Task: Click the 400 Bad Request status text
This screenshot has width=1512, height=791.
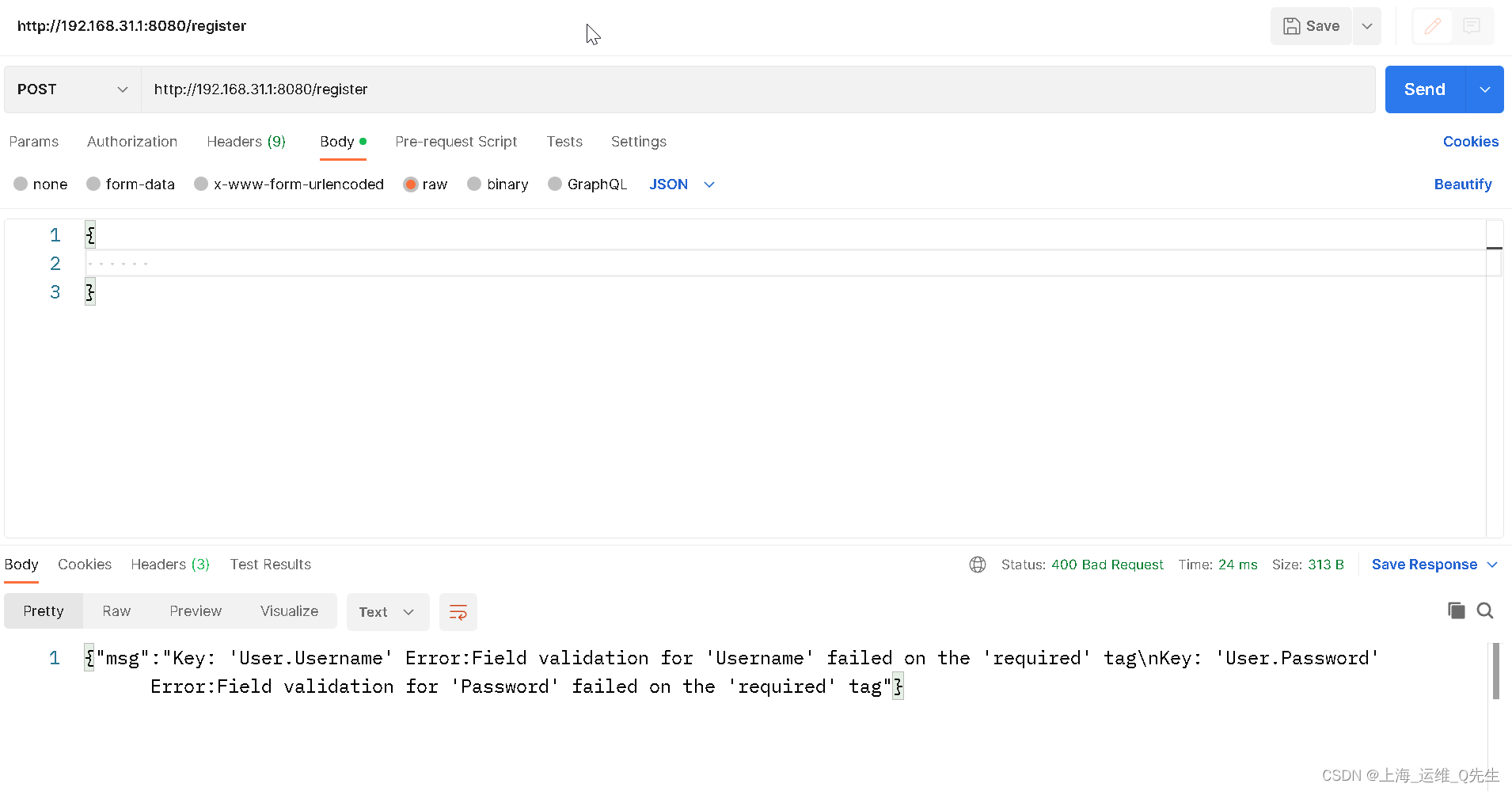Action: click(1107, 565)
